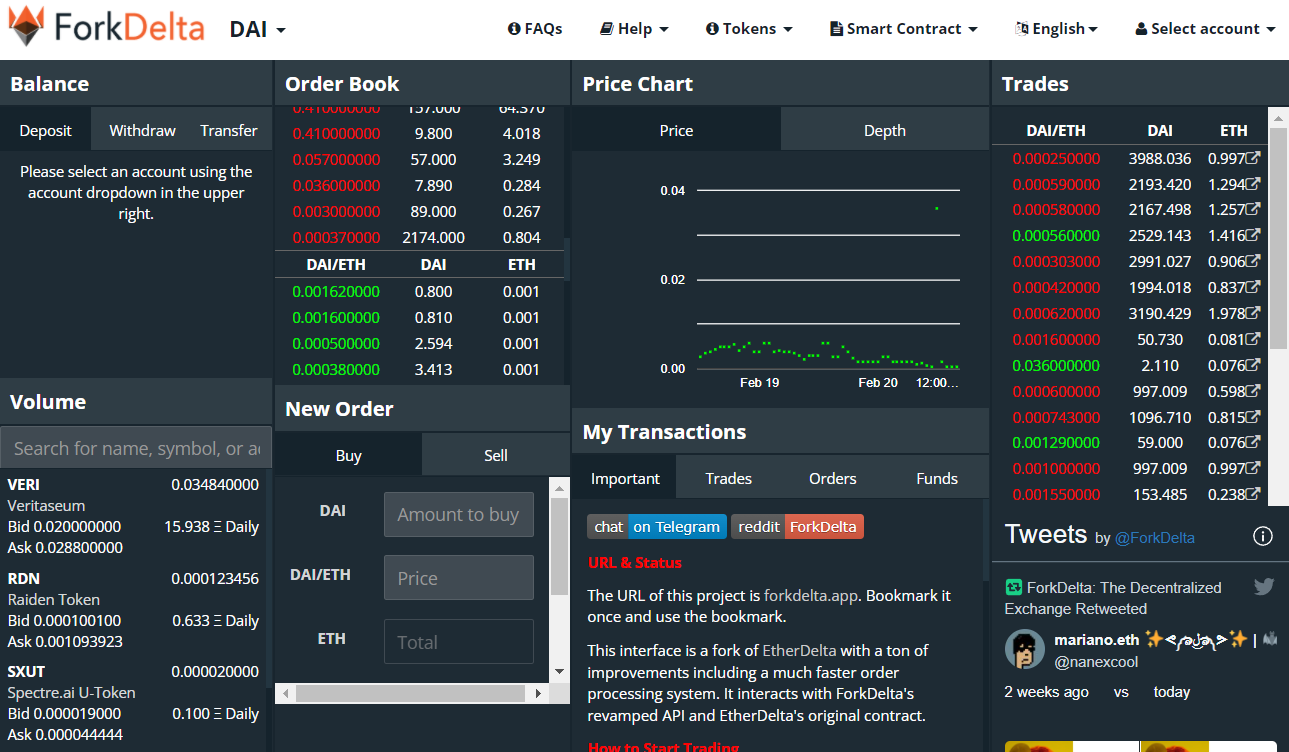Open the reddit ForkDelta badge
Viewport: 1289px width, 752px height.
pyautogui.click(x=797, y=526)
